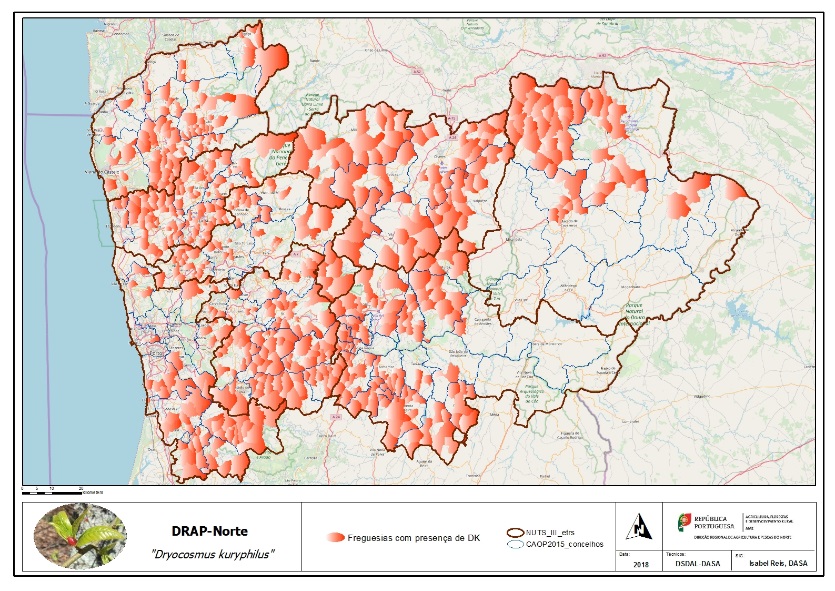Click the República Portuguesa flag logo
Screen dimensions: 835x591
(684, 521)
